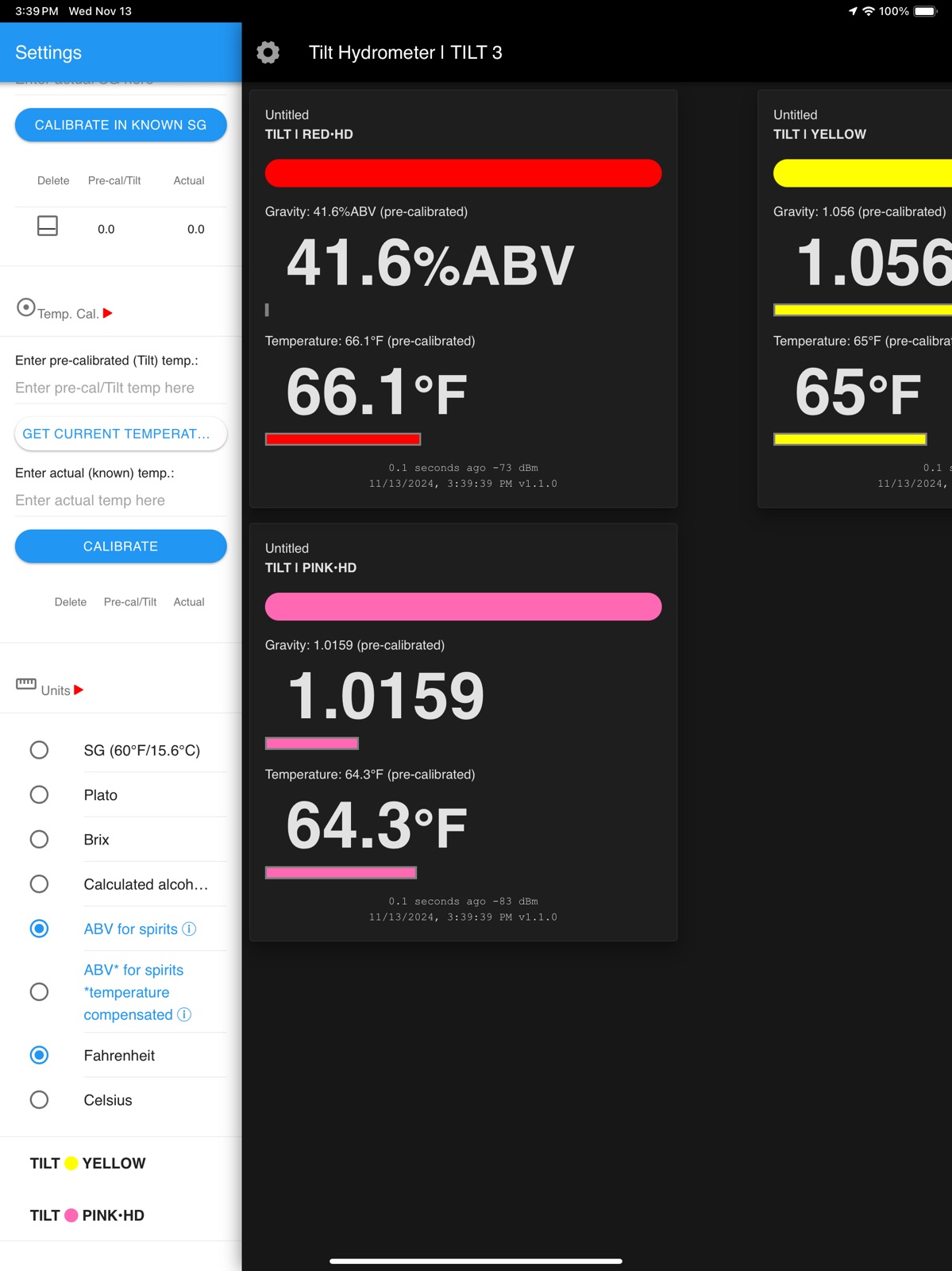952x1271 pixels.
Task: Click TILT | RED·HD card title
Action: coord(309,134)
